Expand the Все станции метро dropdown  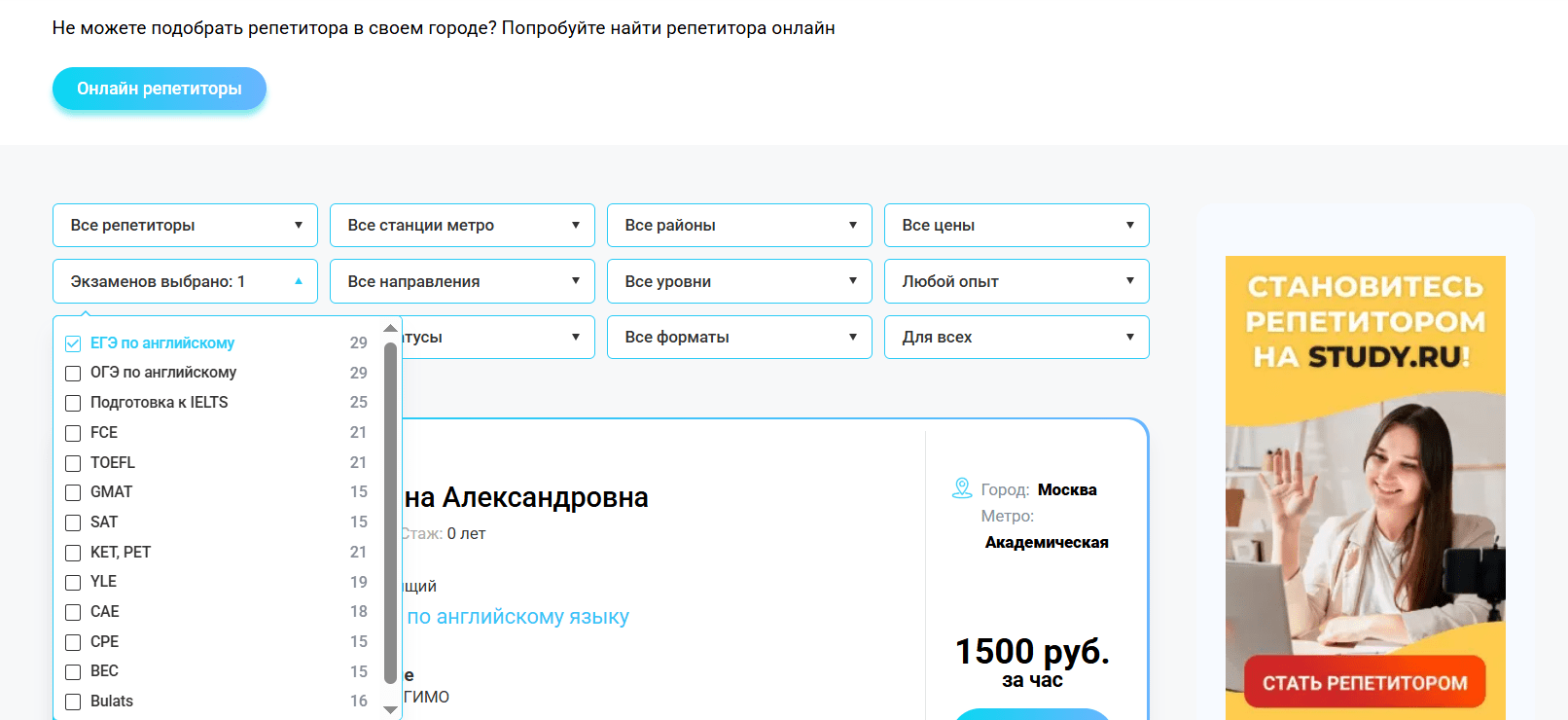(462, 225)
